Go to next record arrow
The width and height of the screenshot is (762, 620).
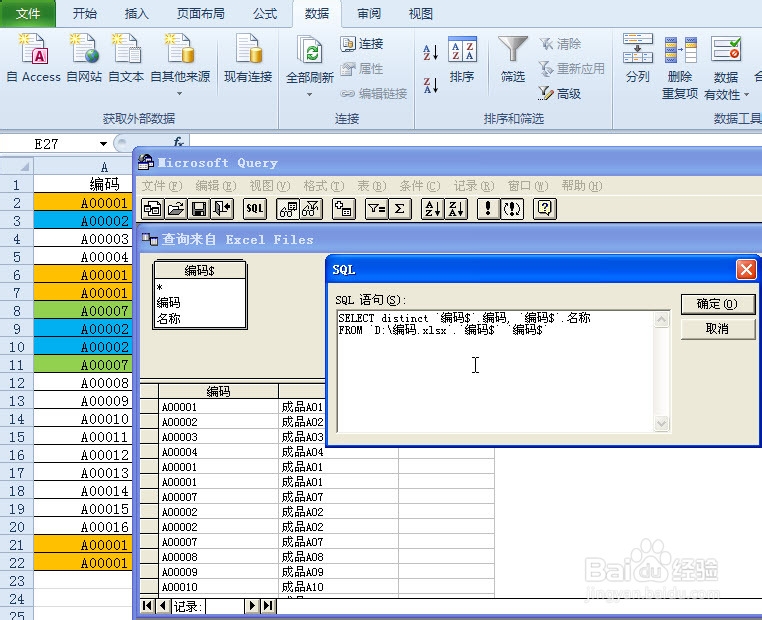pyautogui.click(x=252, y=605)
